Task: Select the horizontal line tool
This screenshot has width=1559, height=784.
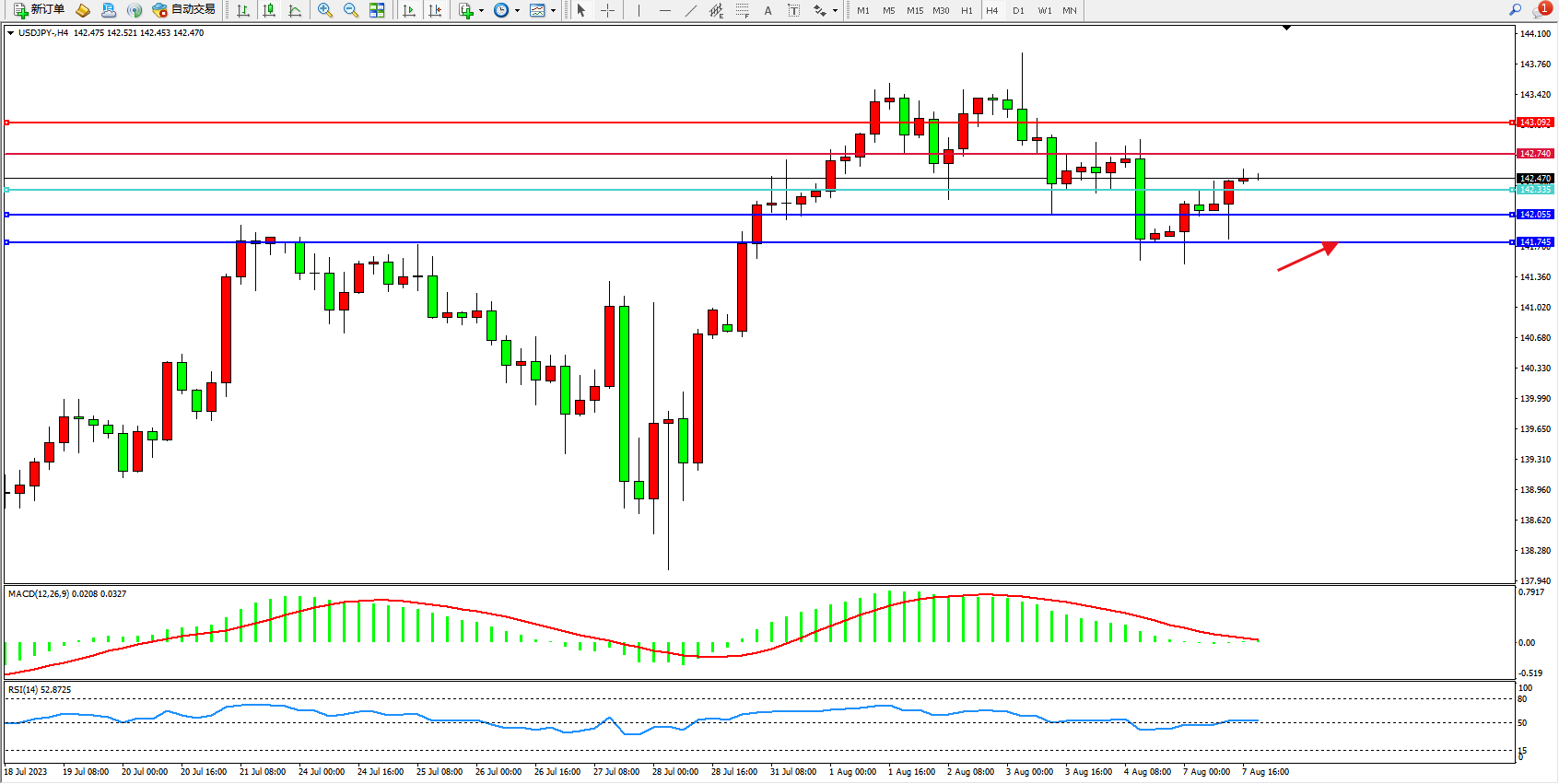Action: click(x=665, y=10)
